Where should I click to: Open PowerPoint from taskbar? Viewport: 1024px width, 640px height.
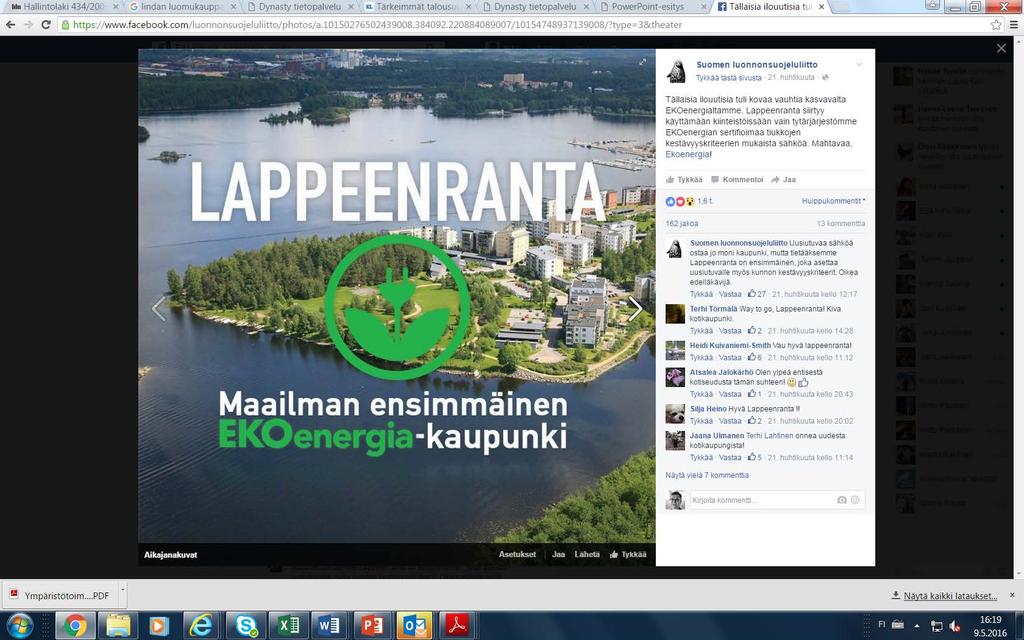pyautogui.click(x=372, y=626)
